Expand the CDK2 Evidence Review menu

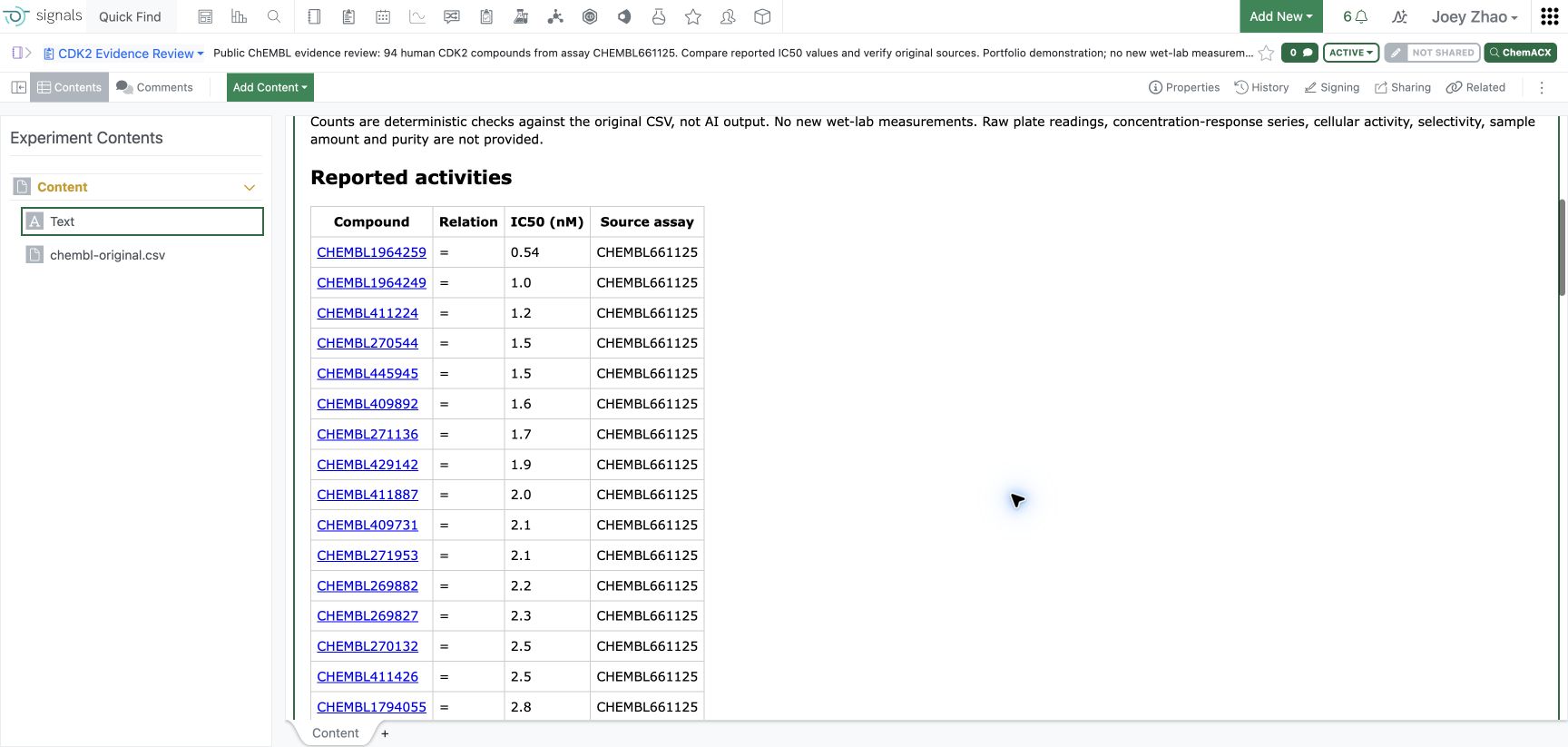coord(123,54)
